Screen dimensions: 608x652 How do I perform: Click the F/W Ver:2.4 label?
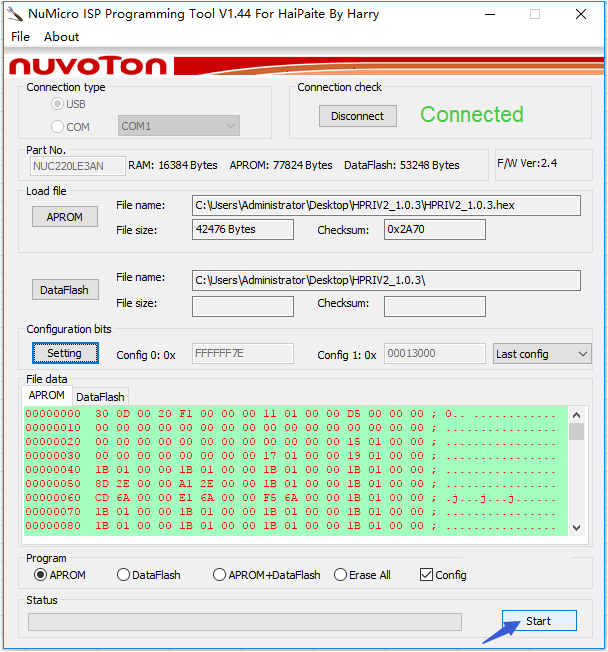pos(527,163)
